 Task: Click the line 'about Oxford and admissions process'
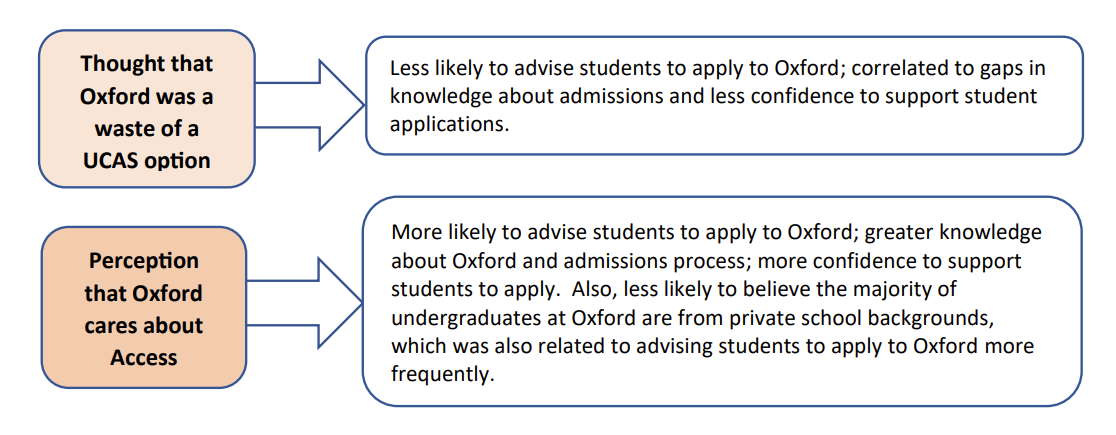[706, 262]
